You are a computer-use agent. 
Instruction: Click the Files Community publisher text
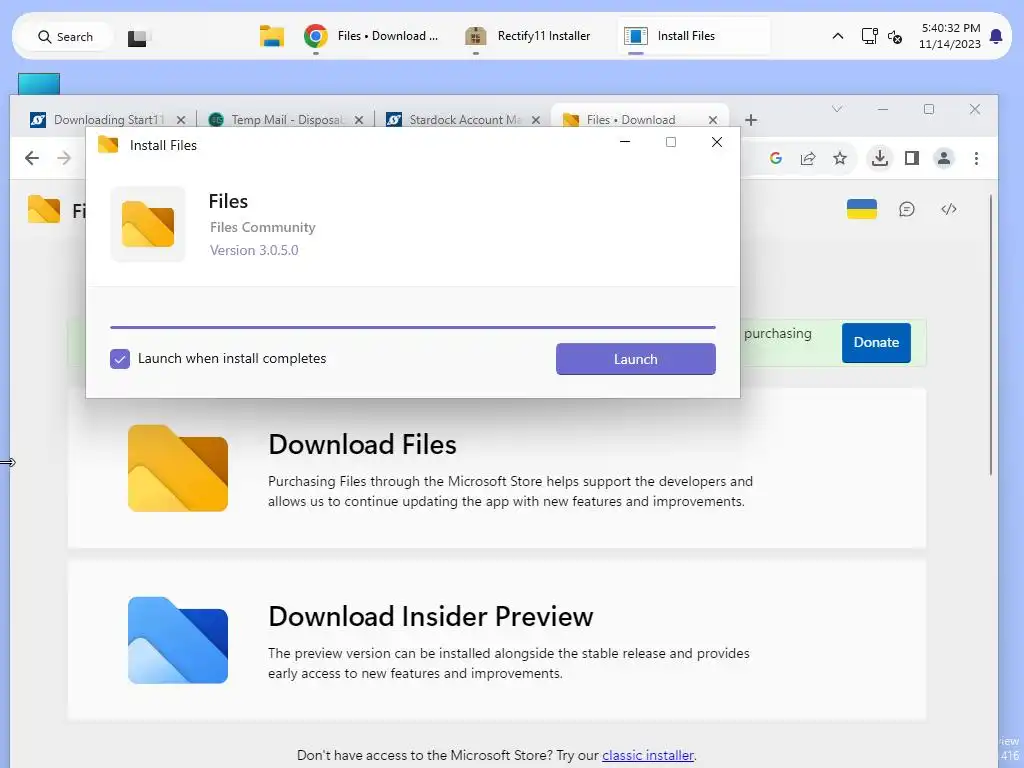coord(263,227)
